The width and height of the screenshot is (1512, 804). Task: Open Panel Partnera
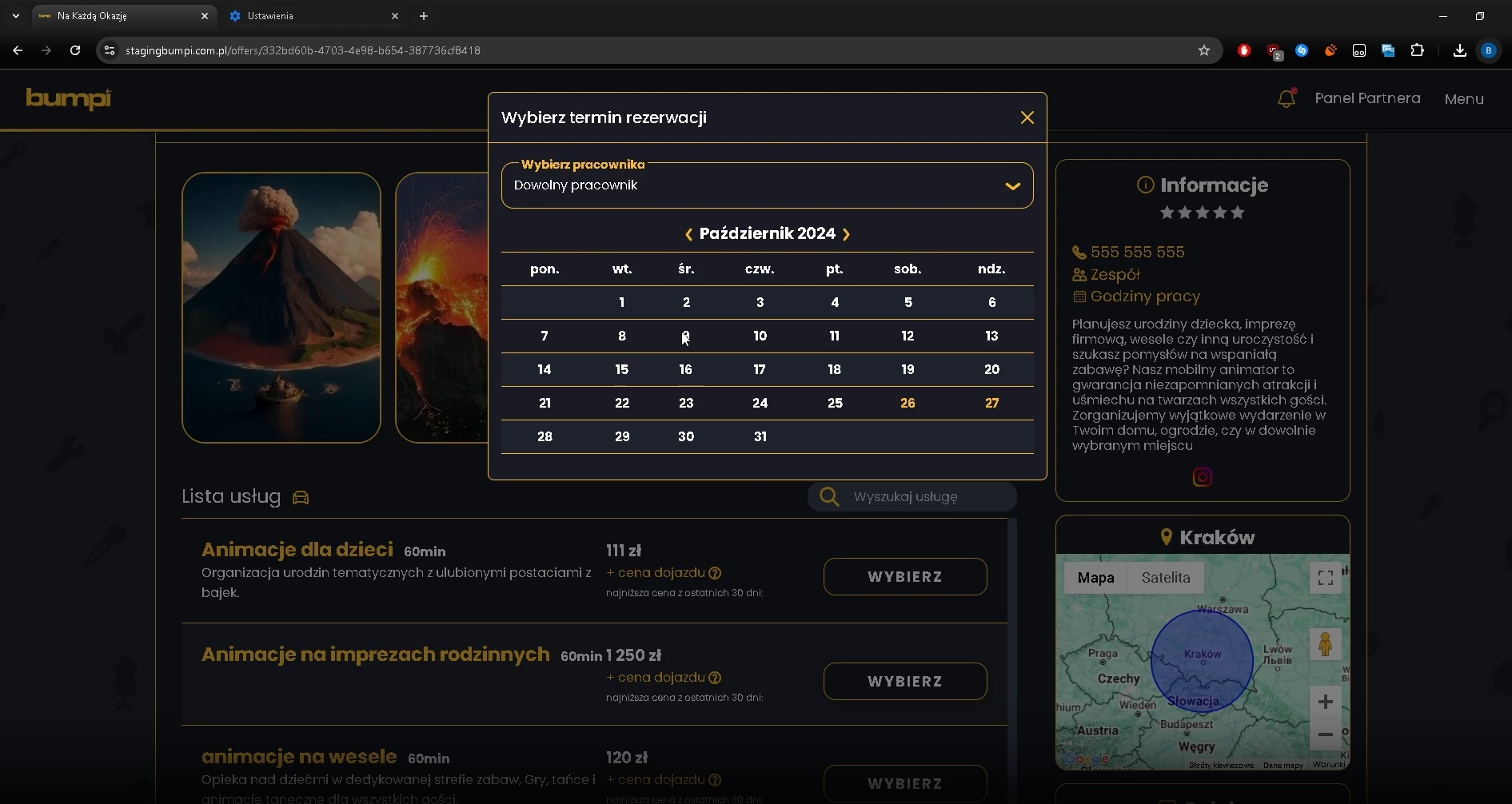point(1367,98)
